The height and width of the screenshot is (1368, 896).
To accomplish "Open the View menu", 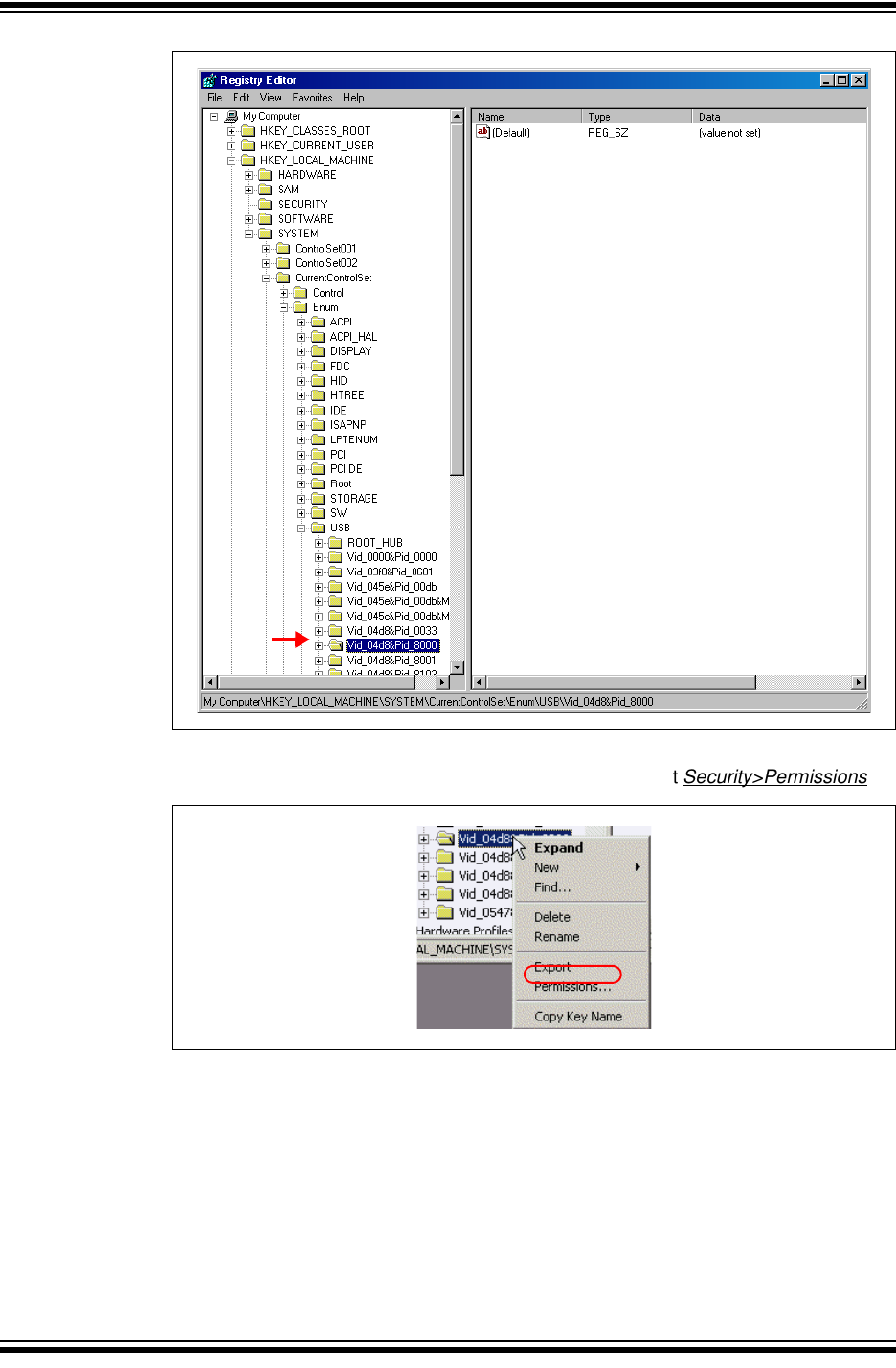I will pos(271,98).
